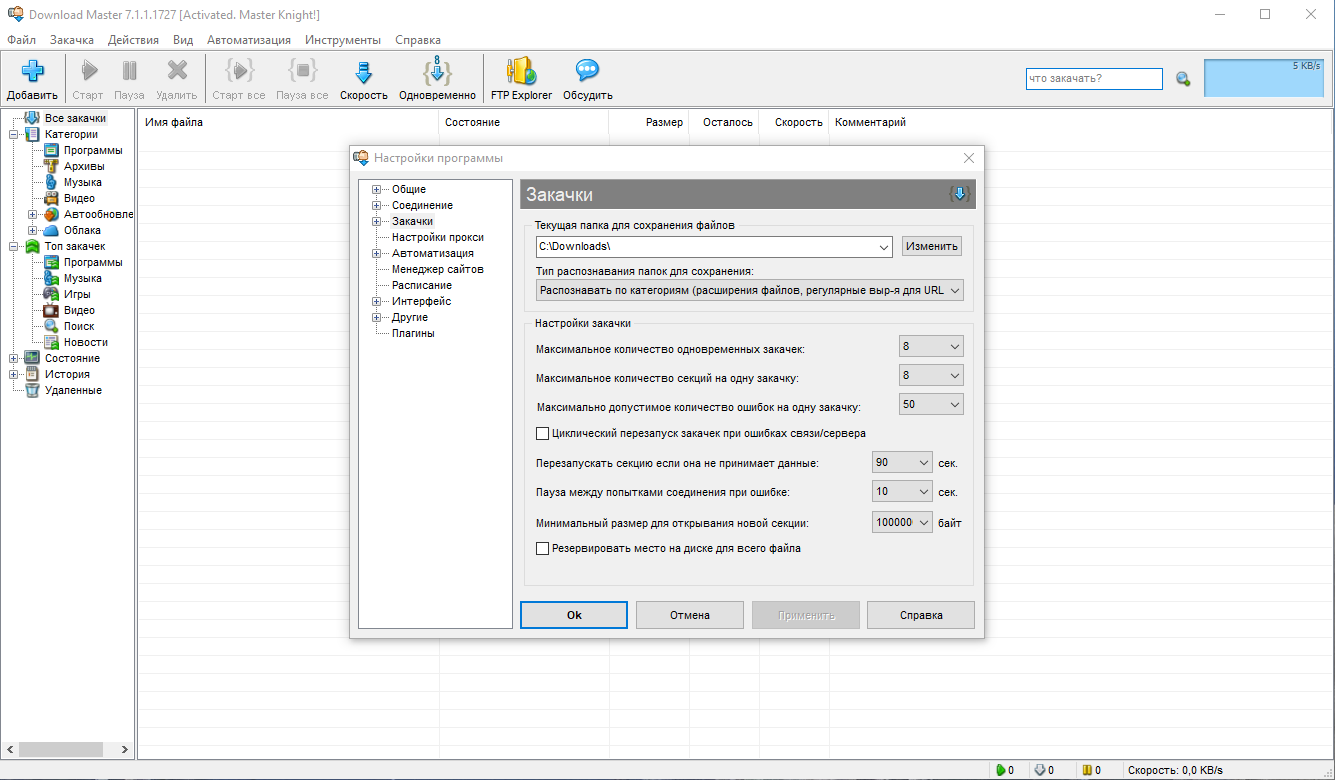The width and height of the screenshot is (1335, 780).
Task: Expand Автоматизация in settings tree
Action: [x=376, y=253]
